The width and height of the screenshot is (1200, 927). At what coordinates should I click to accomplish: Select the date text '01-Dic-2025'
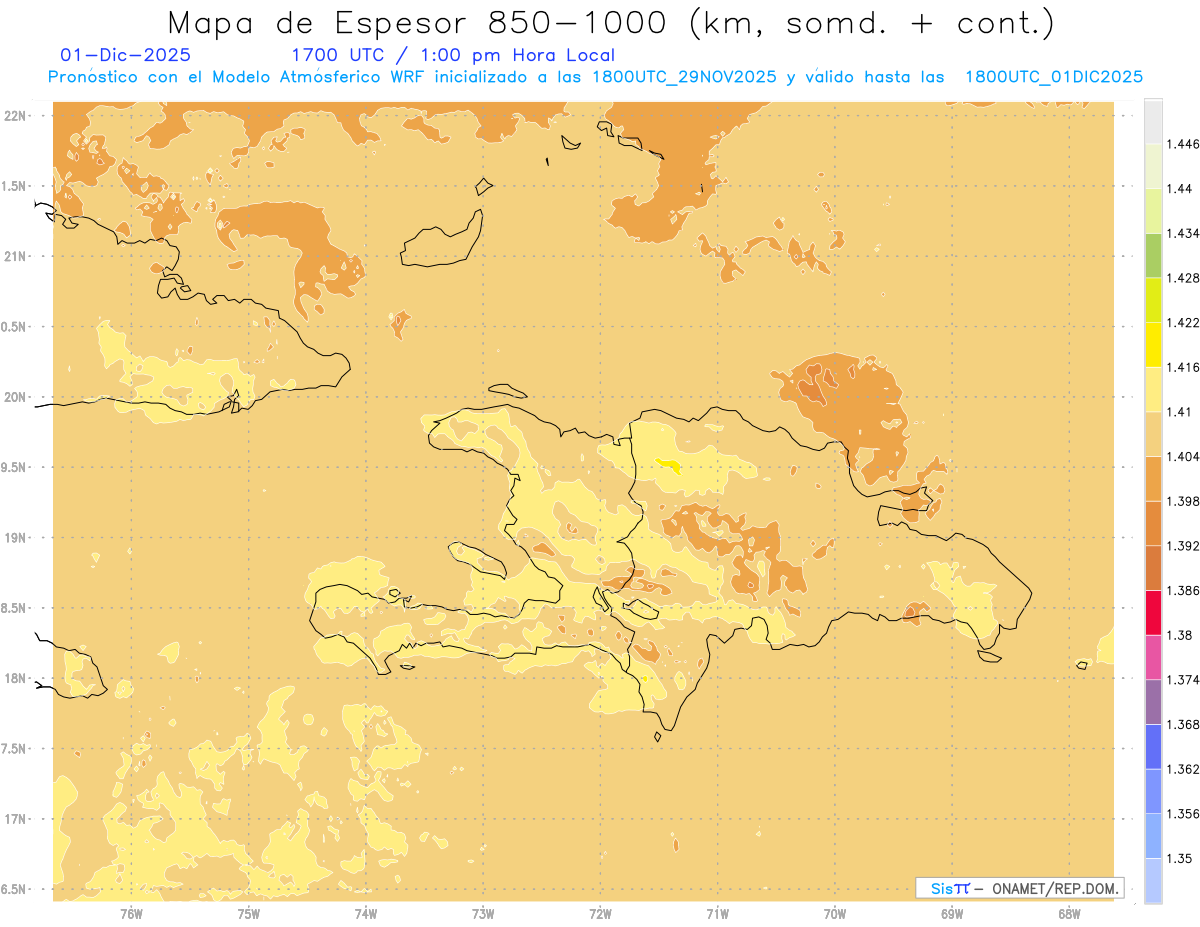(x=126, y=55)
